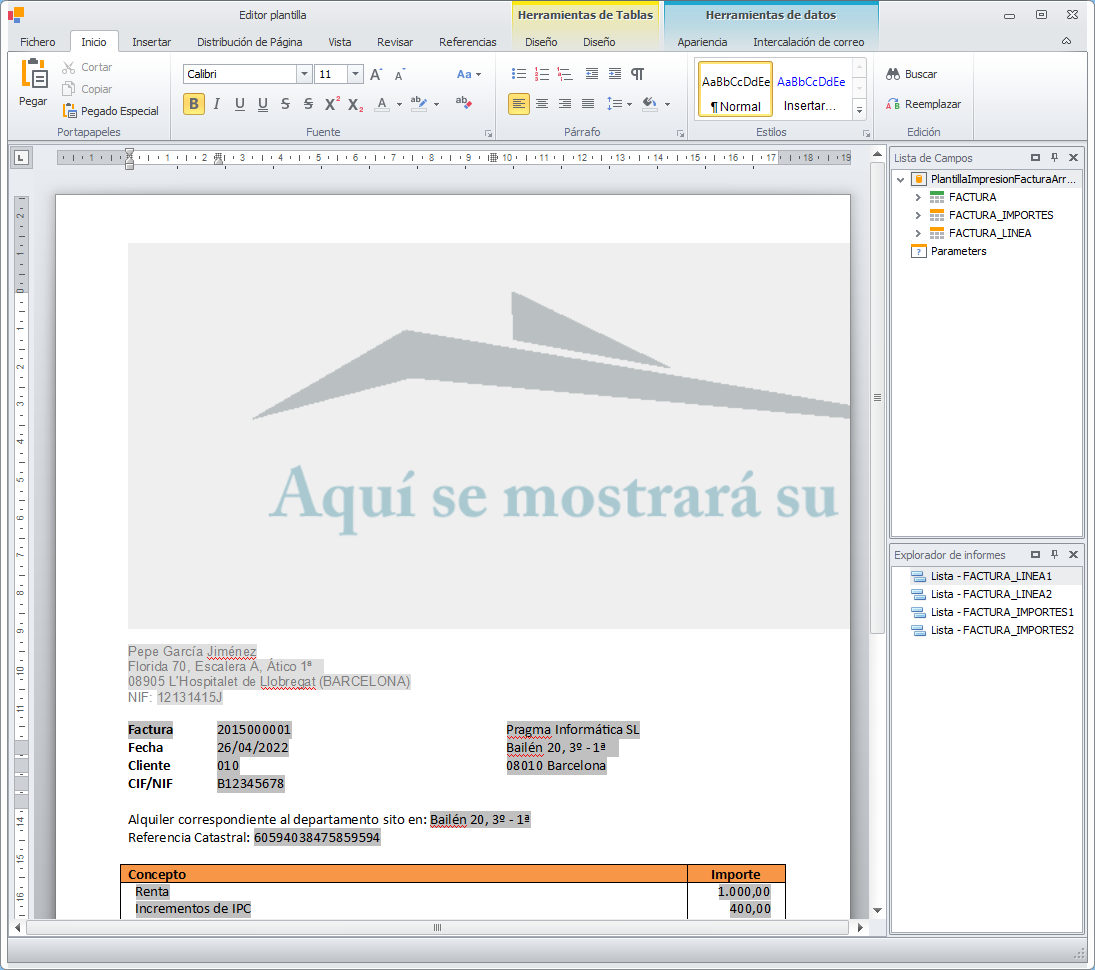Expand the FACTURA_IMPORTES tree node
This screenshot has height=970, width=1095.
(x=918, y=215)
